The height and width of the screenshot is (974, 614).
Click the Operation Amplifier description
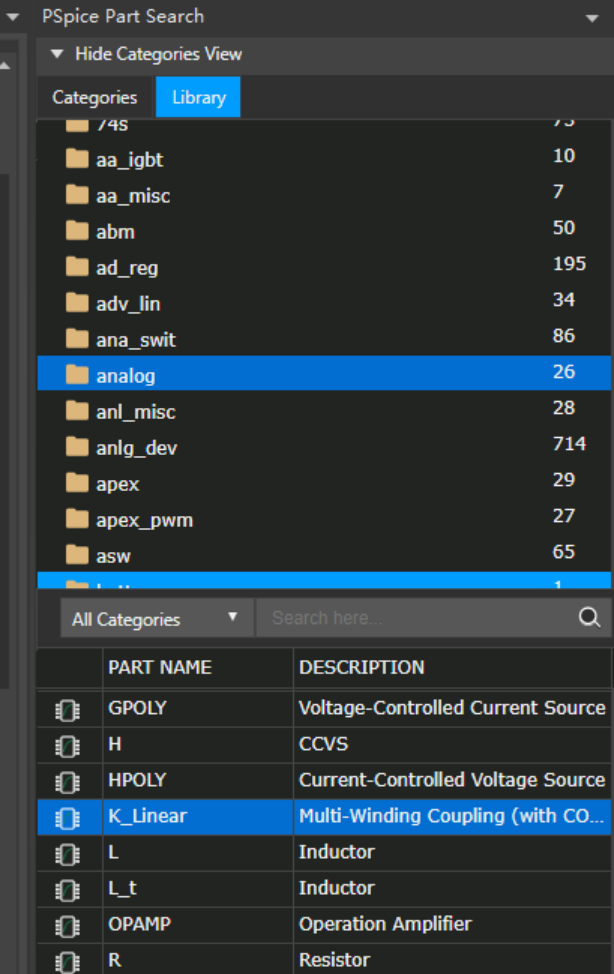click(385, 924)
